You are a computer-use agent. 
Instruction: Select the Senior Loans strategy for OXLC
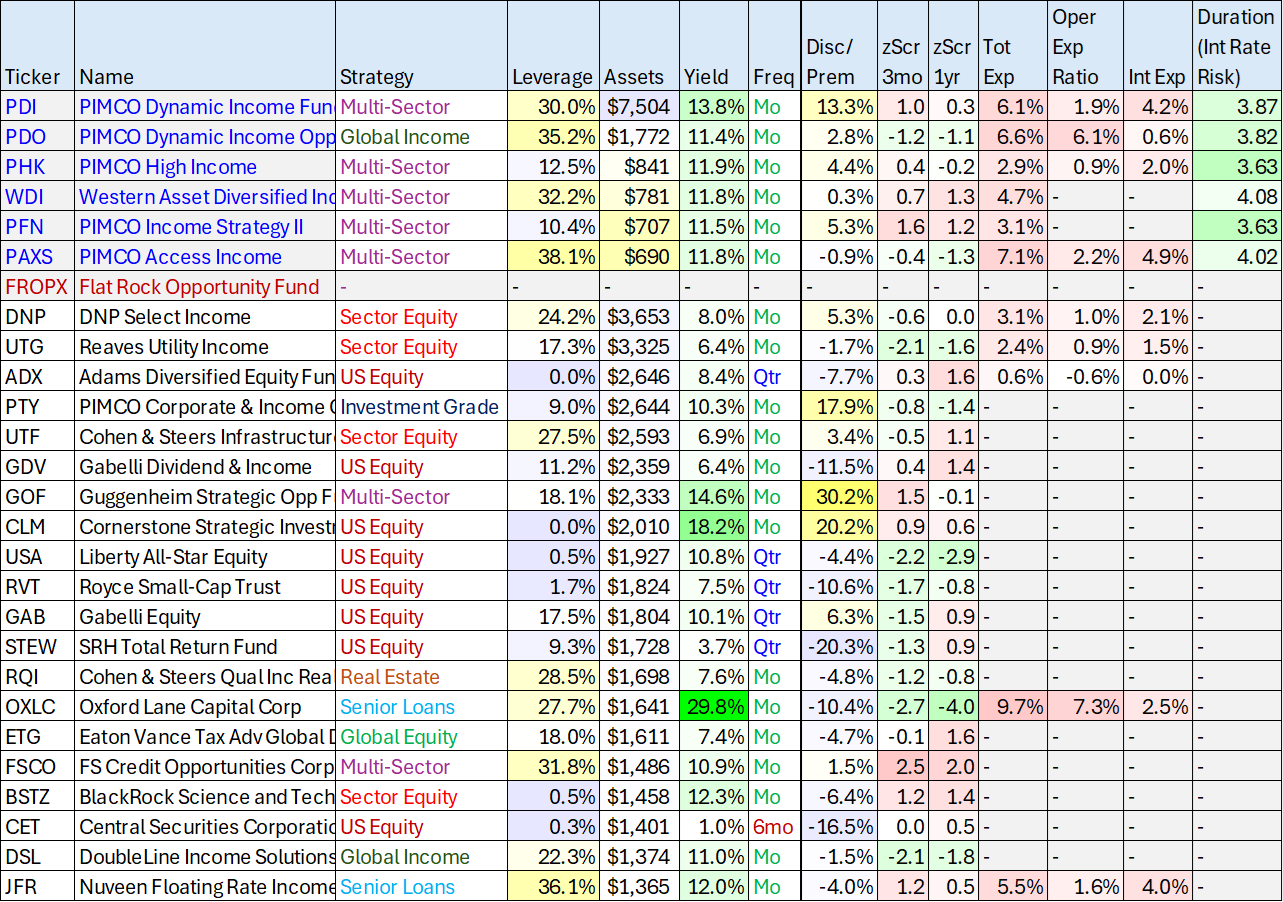421,707
